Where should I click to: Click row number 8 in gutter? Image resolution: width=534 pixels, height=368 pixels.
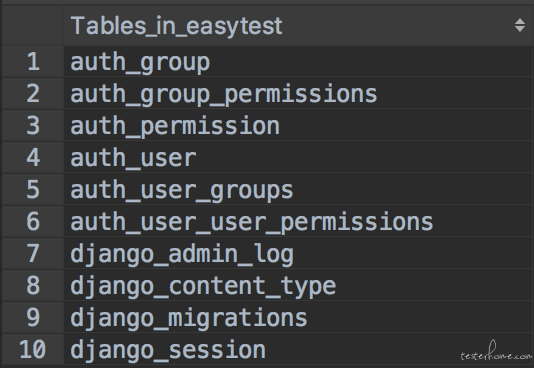pos(33,286)
